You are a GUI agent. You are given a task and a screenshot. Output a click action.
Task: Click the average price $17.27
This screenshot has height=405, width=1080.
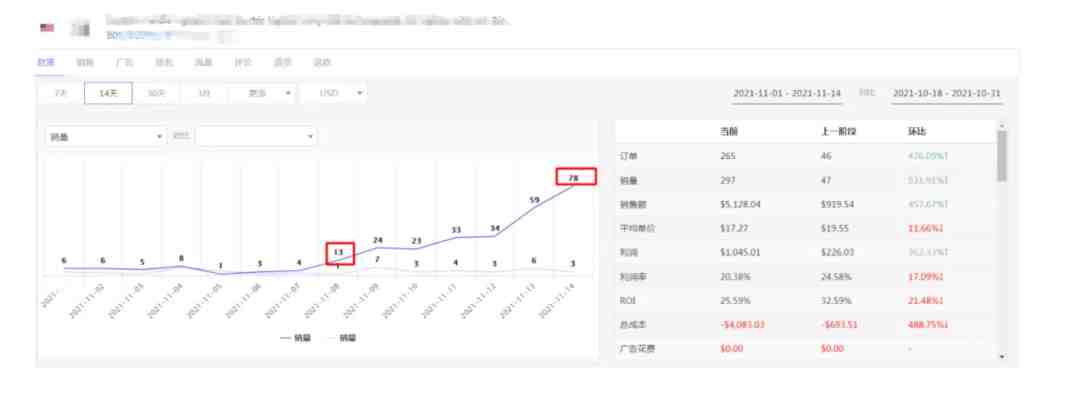click(x=734, y=229)
